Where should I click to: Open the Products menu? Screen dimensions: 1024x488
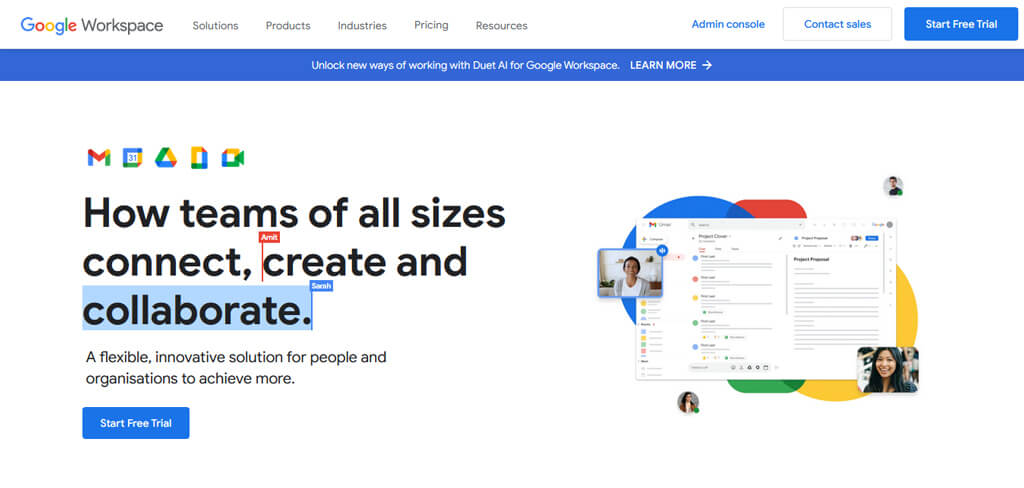[x=288, y=25]
